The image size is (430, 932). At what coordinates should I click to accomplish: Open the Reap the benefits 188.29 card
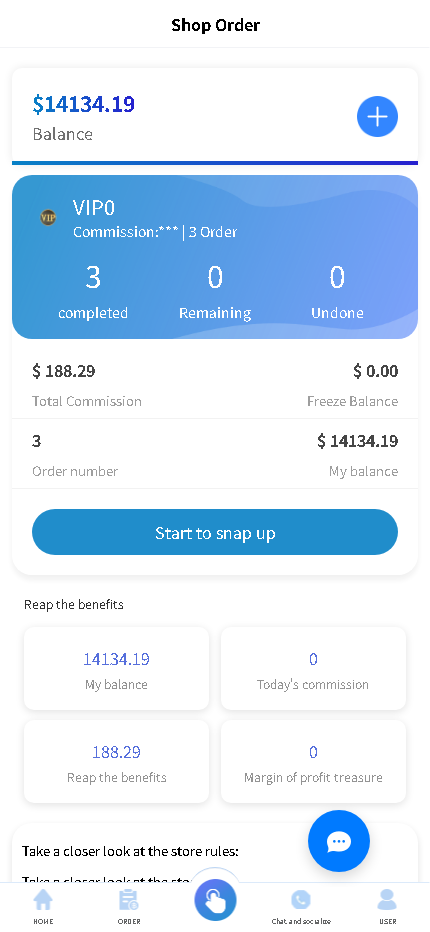[117, 761]
